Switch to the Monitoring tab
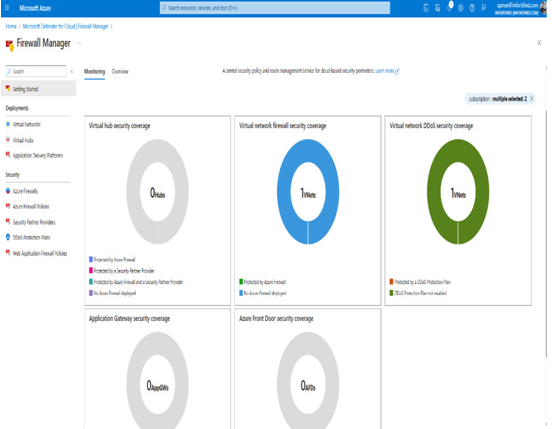552x429 pixels. click(94, 71)
